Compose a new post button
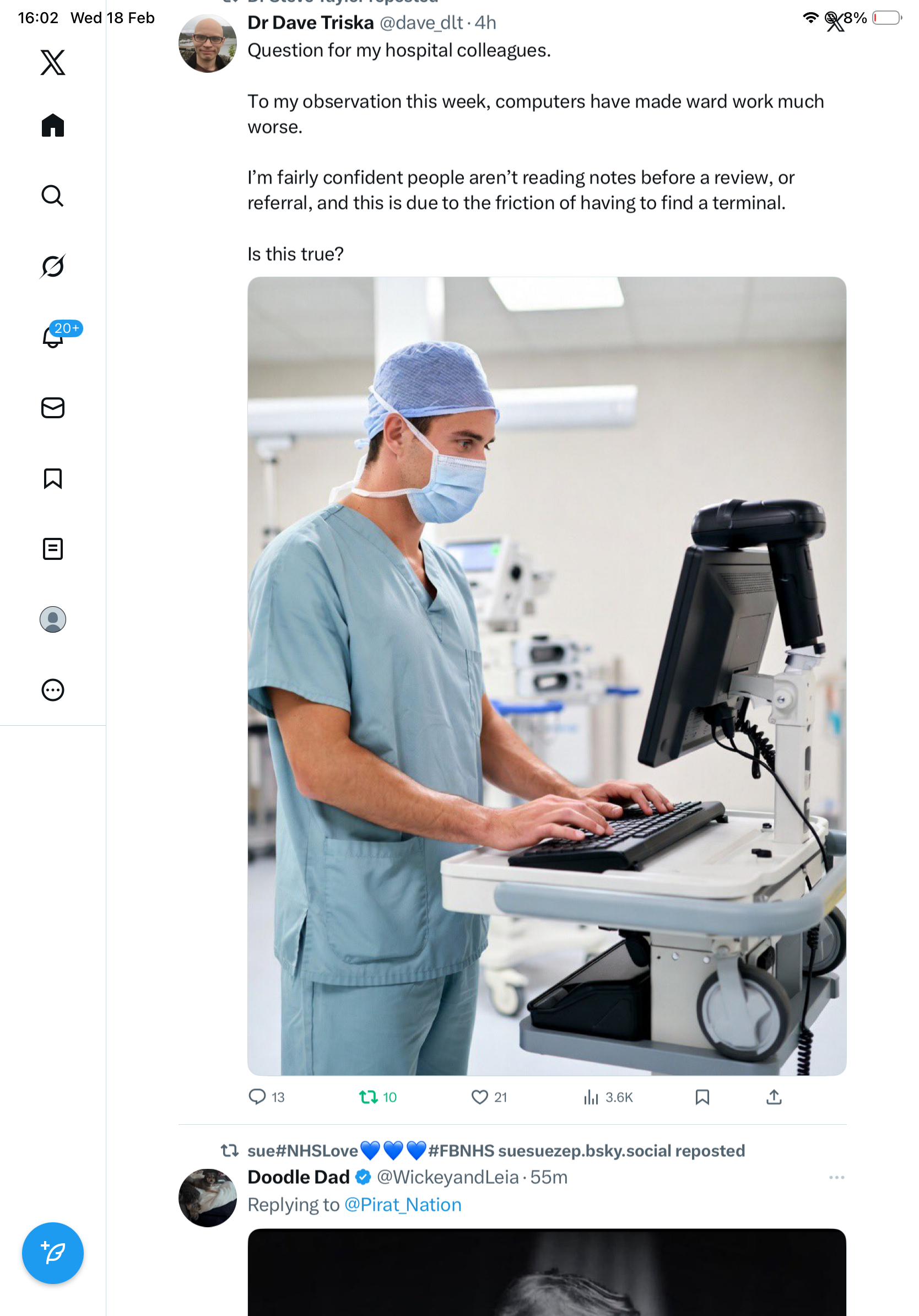 point(53,1253)
